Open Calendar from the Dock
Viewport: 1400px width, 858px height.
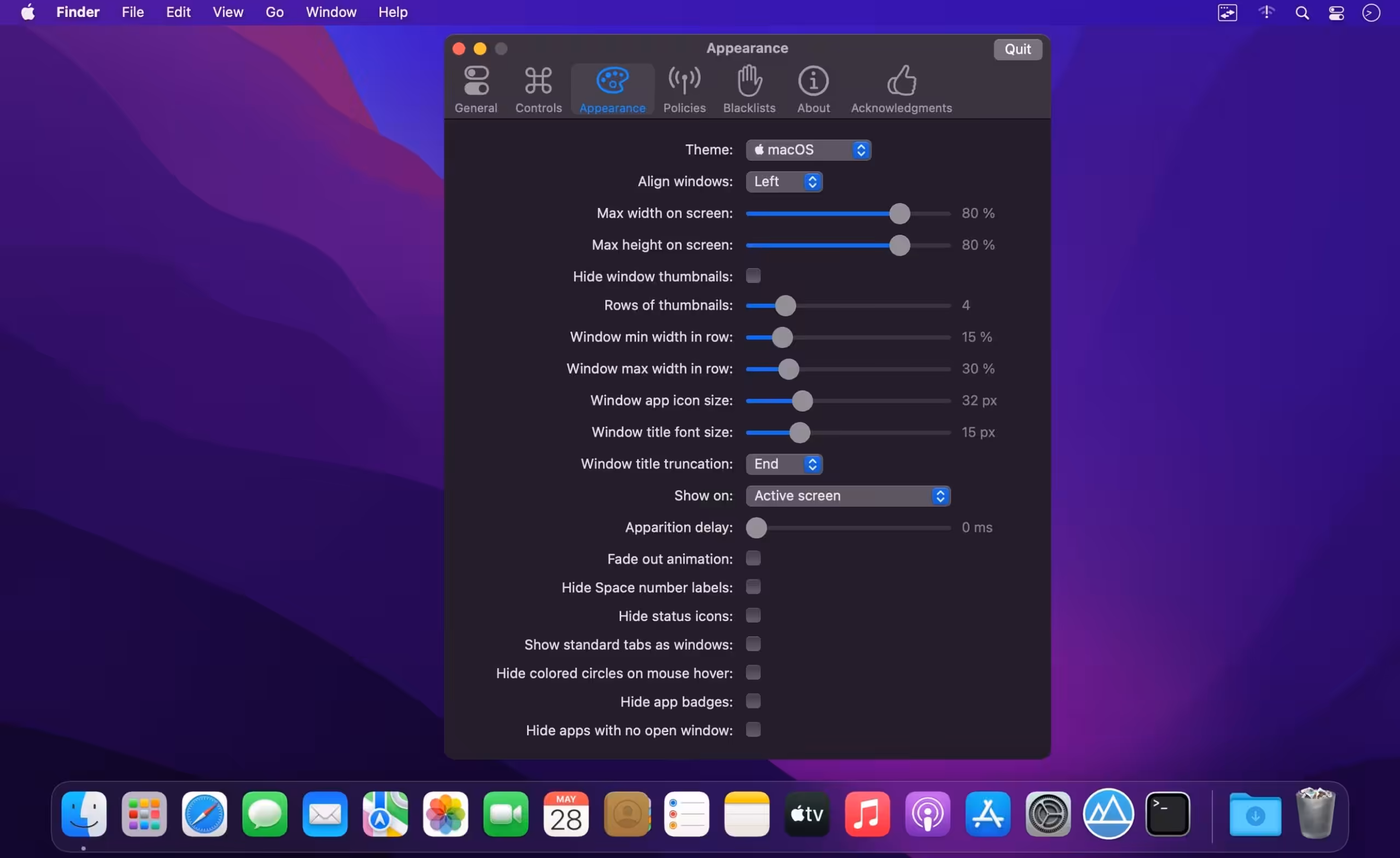coord(566,814)
